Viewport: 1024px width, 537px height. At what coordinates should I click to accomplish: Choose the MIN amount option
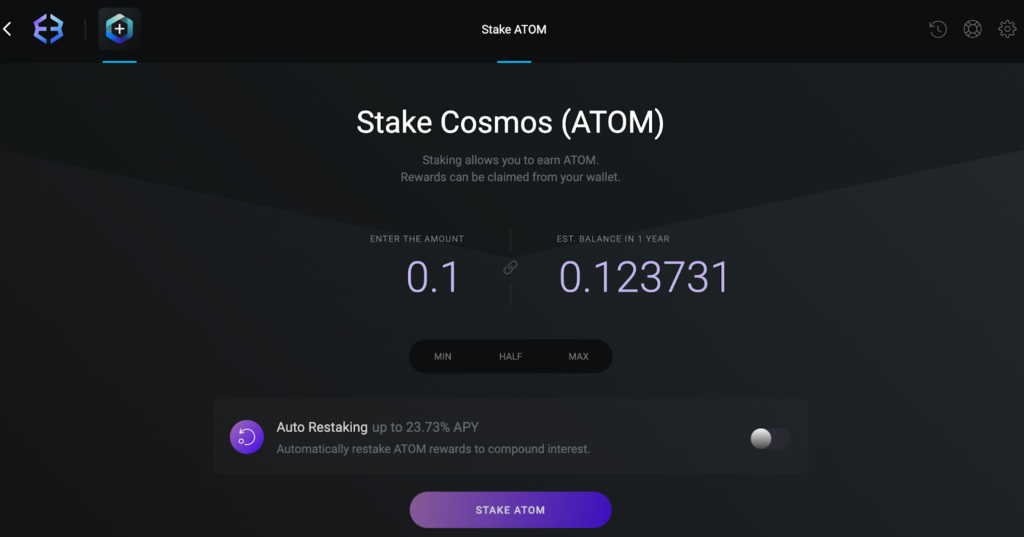[443, 357]
